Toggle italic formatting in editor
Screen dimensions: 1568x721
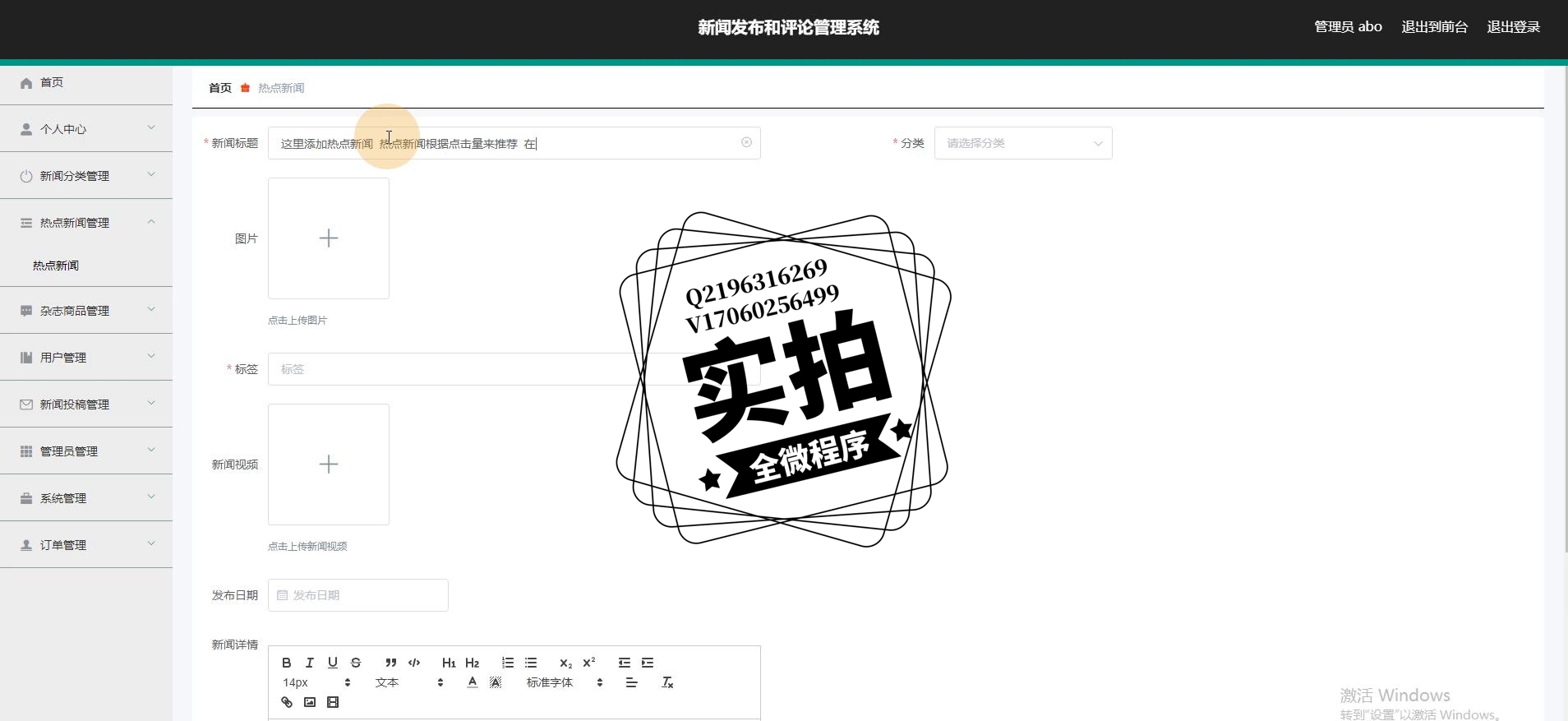coord(309,663)
